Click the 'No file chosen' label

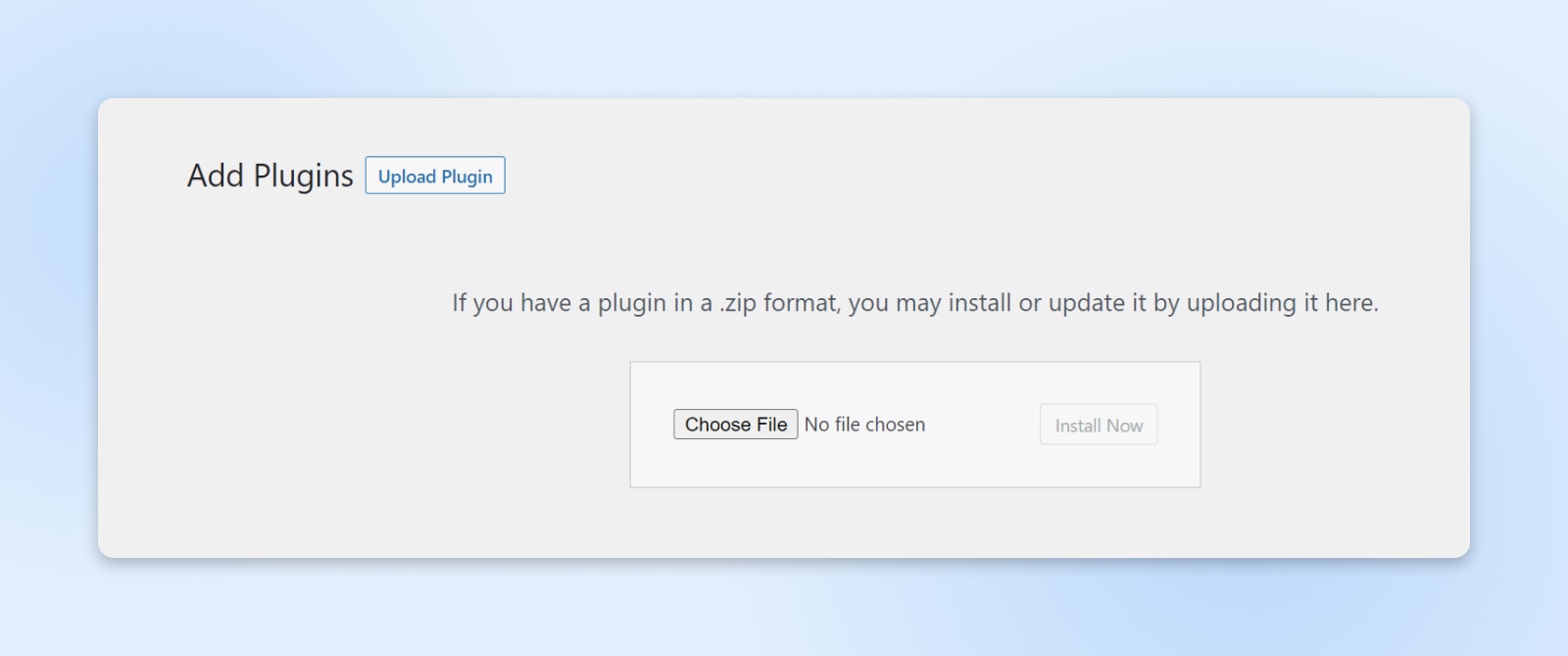click(864, 425)
